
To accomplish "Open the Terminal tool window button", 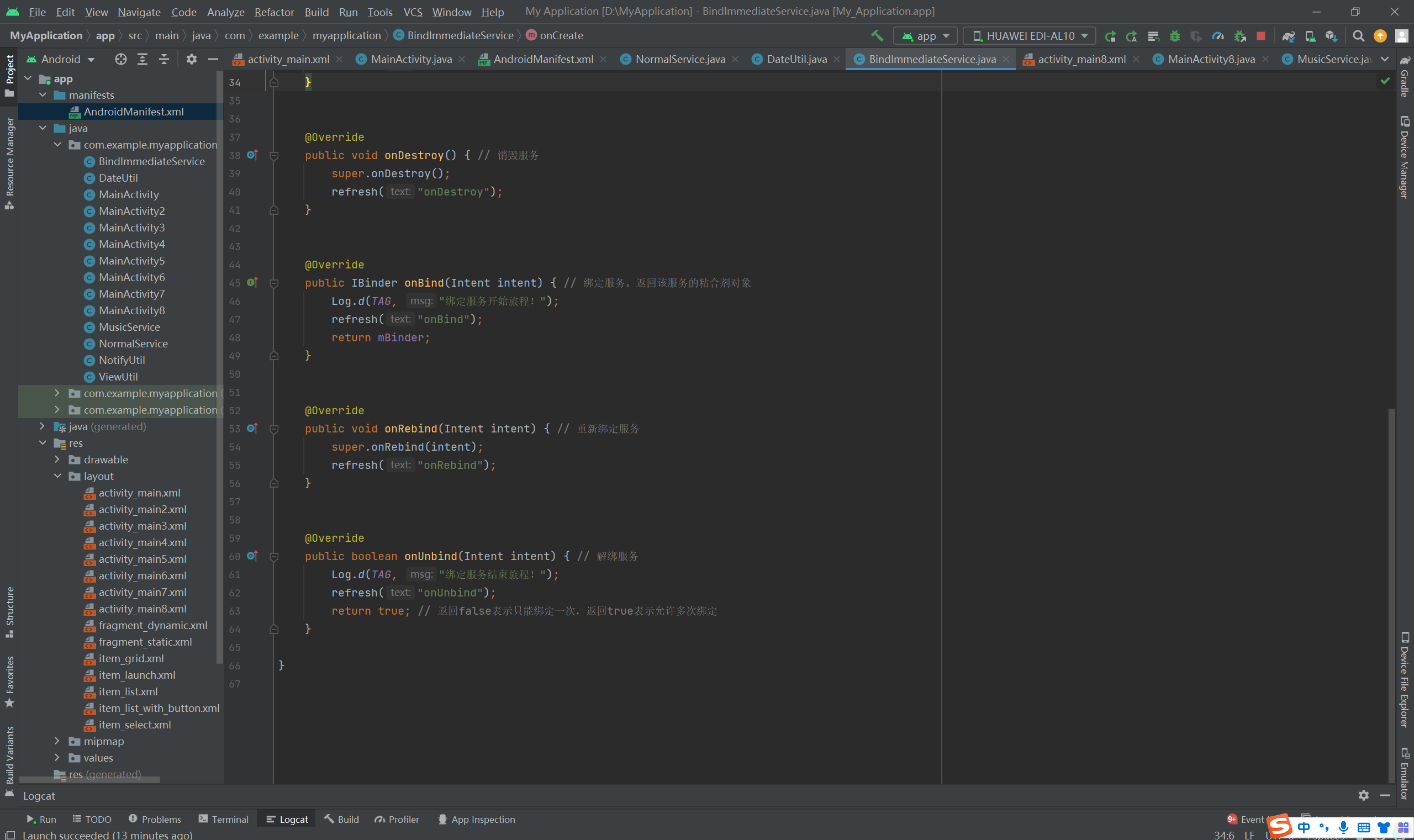I will [224, 819].
